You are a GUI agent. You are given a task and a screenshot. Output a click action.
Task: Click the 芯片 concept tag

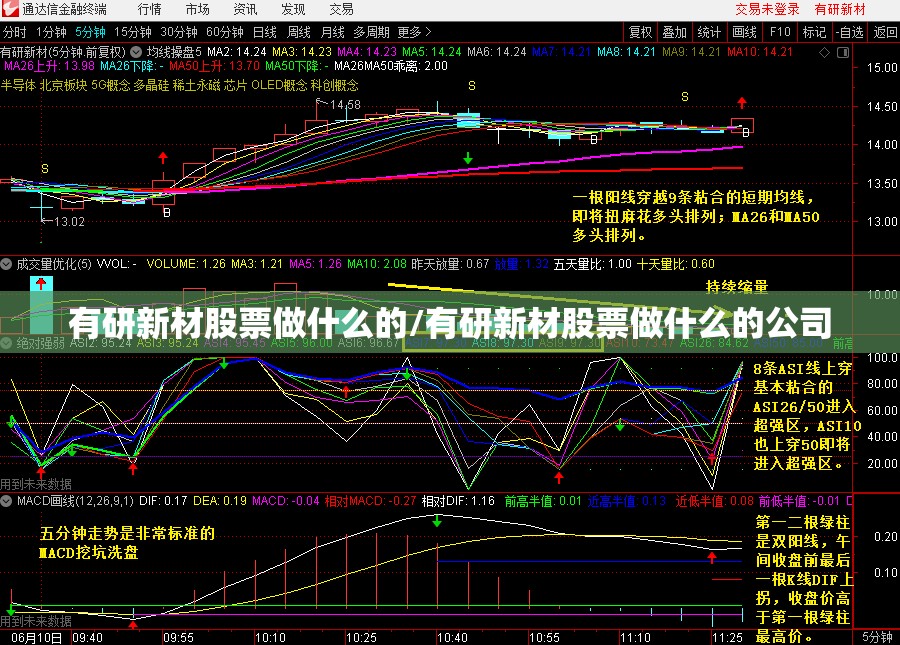(235, 86)
